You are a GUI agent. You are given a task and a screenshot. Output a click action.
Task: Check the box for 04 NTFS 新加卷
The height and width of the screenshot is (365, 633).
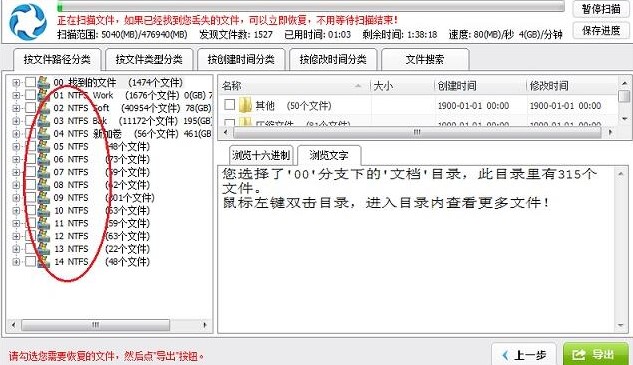tap(30, 134)
